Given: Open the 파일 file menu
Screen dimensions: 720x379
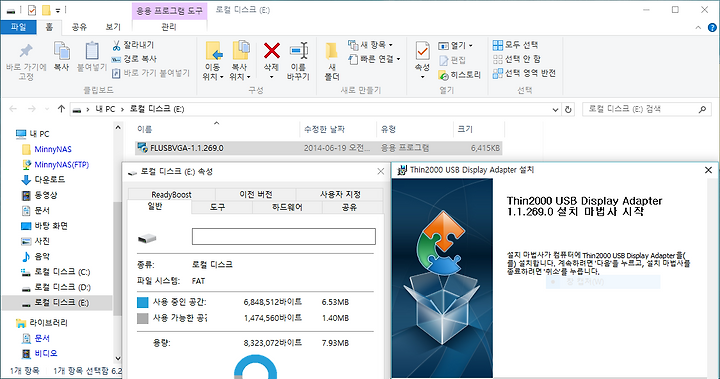Looking at the screenshot, I should 18,27.
